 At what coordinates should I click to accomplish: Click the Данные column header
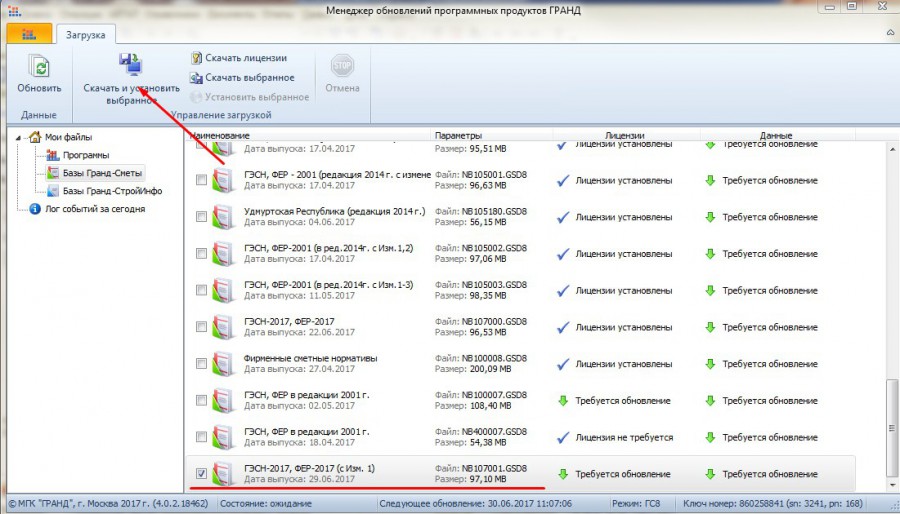(x=778, y=135)
